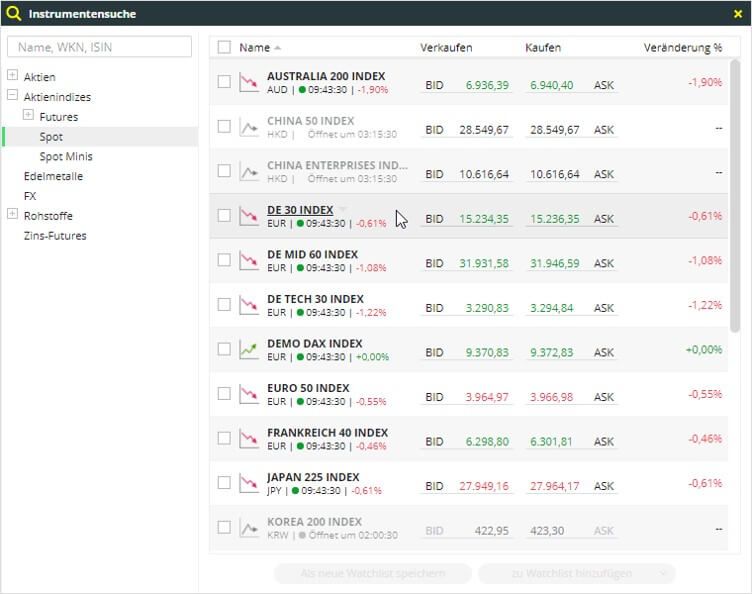Click the ASK price 6.940,40 for Australia 200
The height and width of the screenshot is (594, 752).
pyautogui.click(x=552, y=85)
